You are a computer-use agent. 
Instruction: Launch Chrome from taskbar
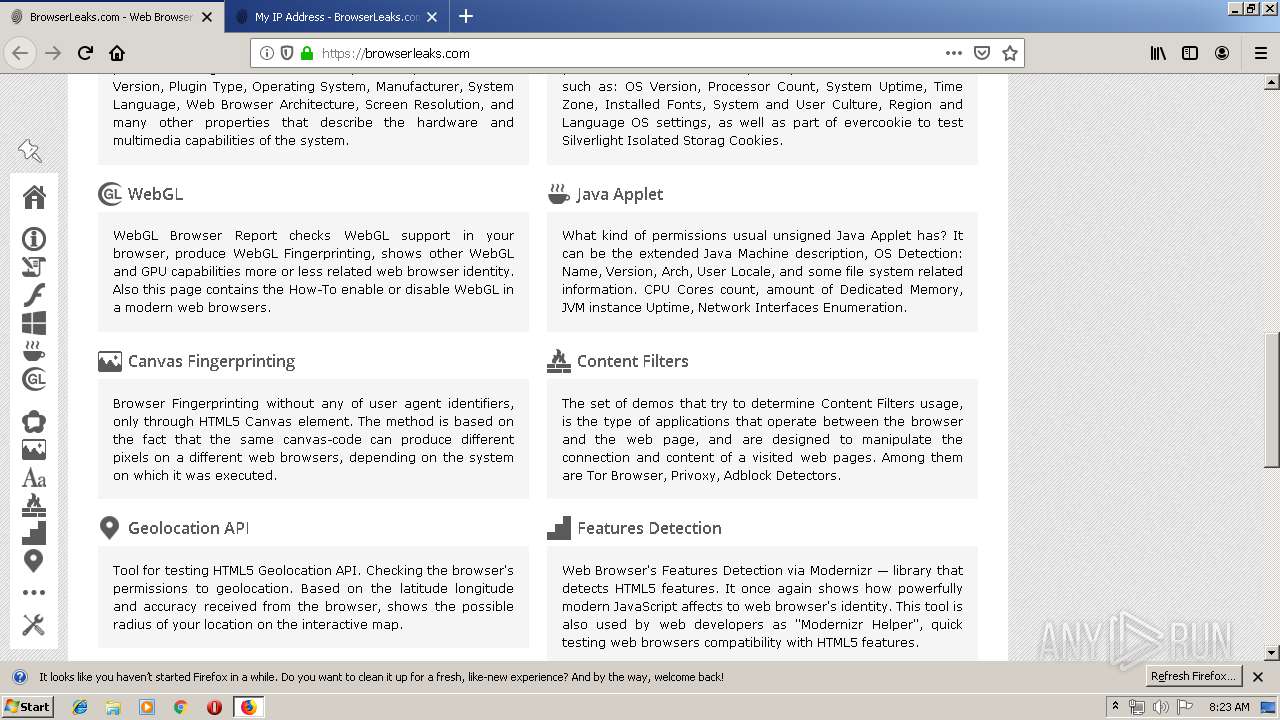180,707
